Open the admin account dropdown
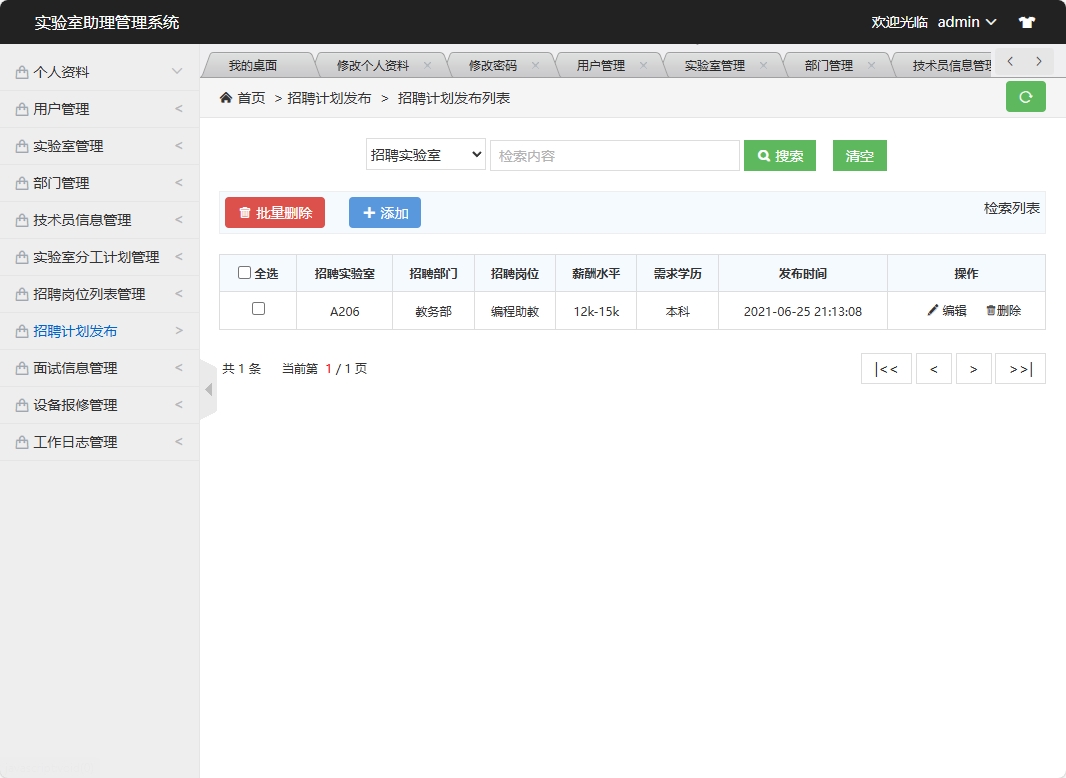Screen dimensions: 1066x778 tap(967, 21)
